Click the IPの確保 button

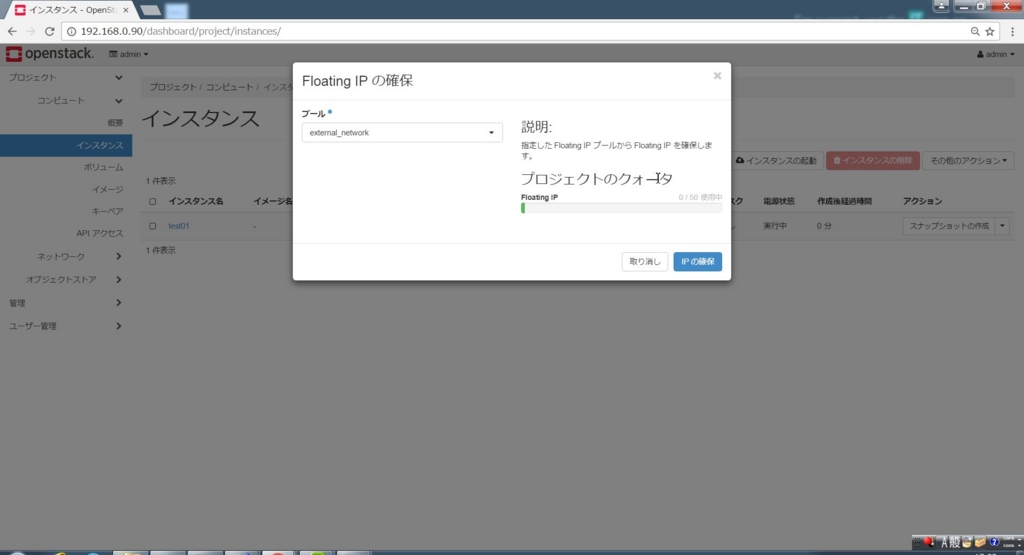point(697,261)
